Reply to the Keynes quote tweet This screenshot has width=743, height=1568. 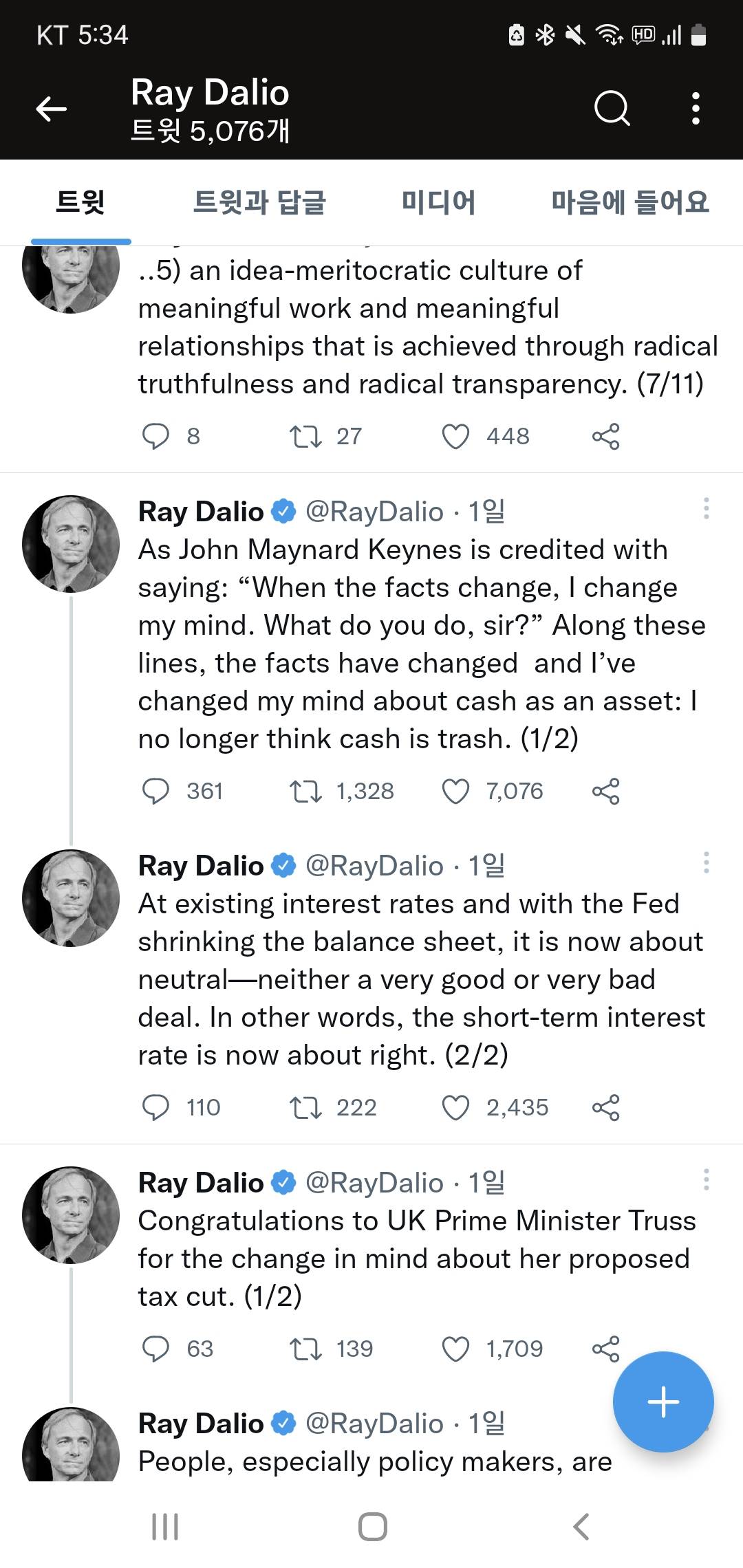(155, 792)
